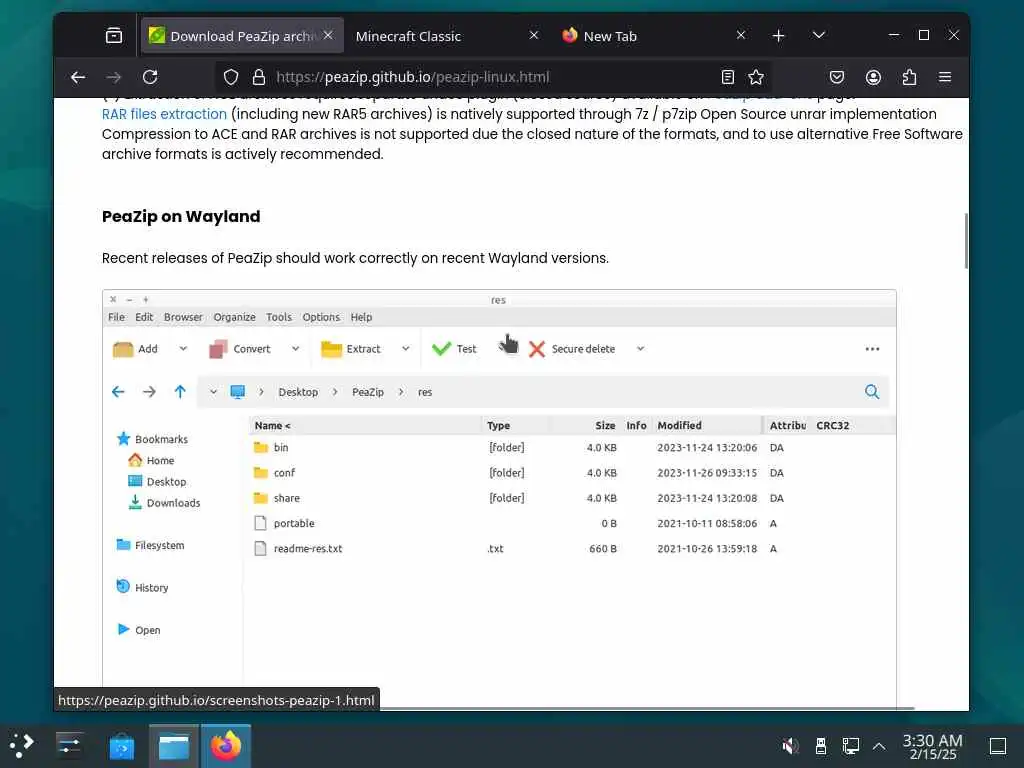This screenshot has width=1024, height=768.
Task: Bookmark this page with the star
Action: point(756,77)
